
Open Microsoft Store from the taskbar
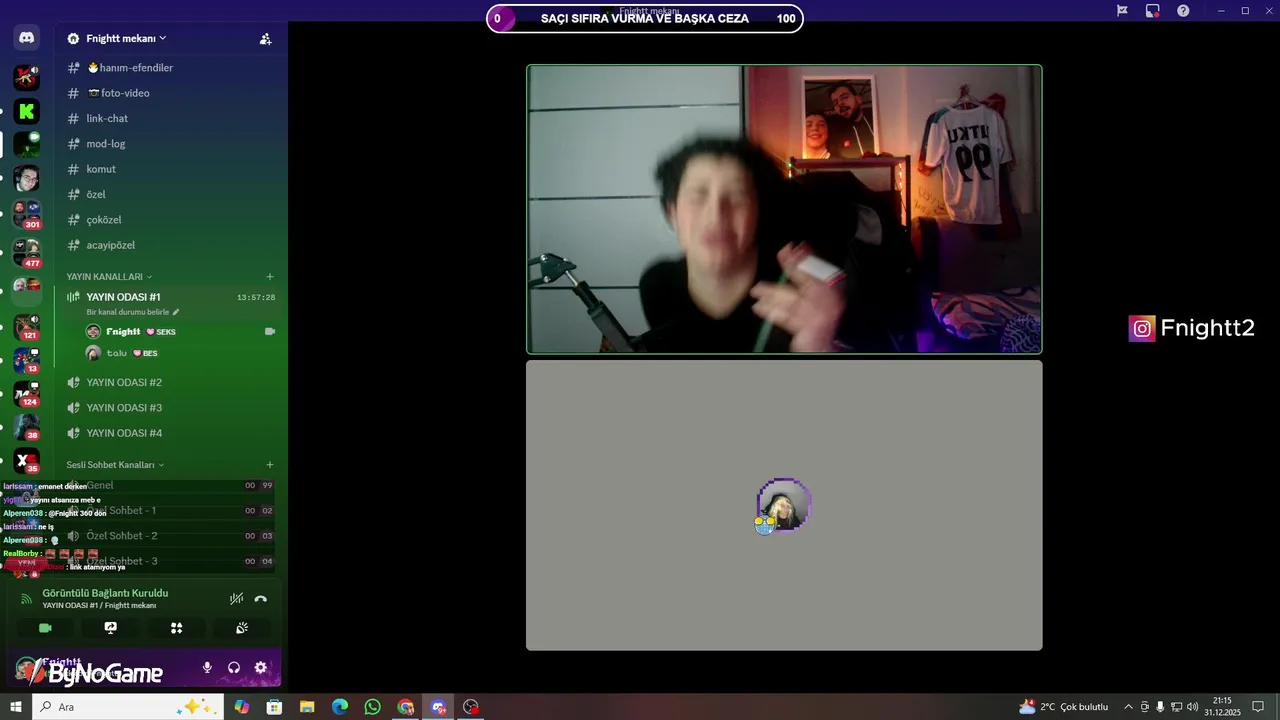274,707
